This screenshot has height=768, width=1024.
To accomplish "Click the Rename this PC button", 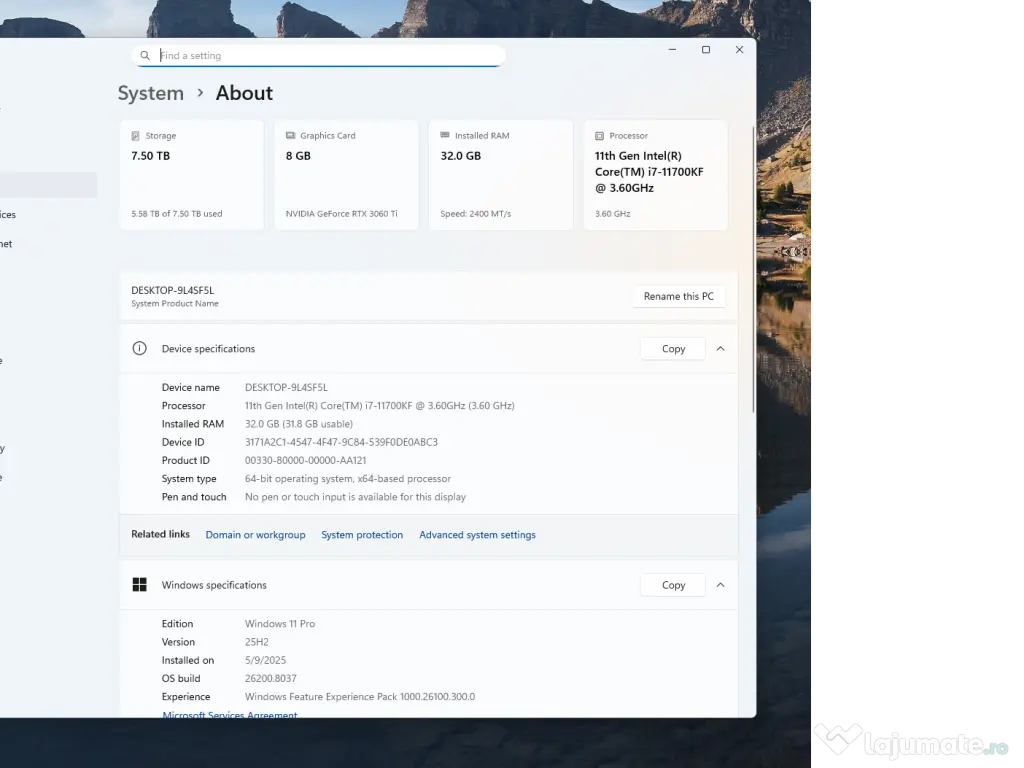I will click(678, 296).
